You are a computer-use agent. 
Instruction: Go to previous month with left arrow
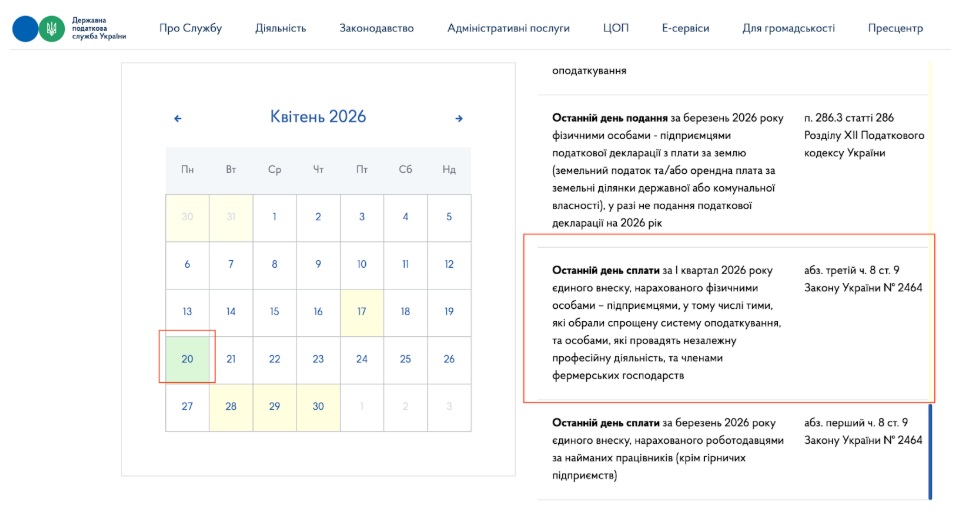(x=178, y=118)
